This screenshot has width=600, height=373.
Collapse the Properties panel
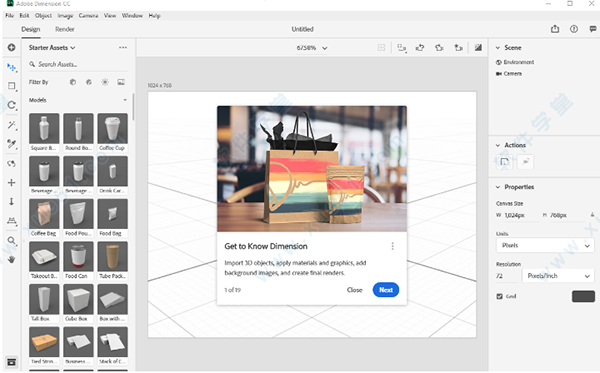[498, 187]
